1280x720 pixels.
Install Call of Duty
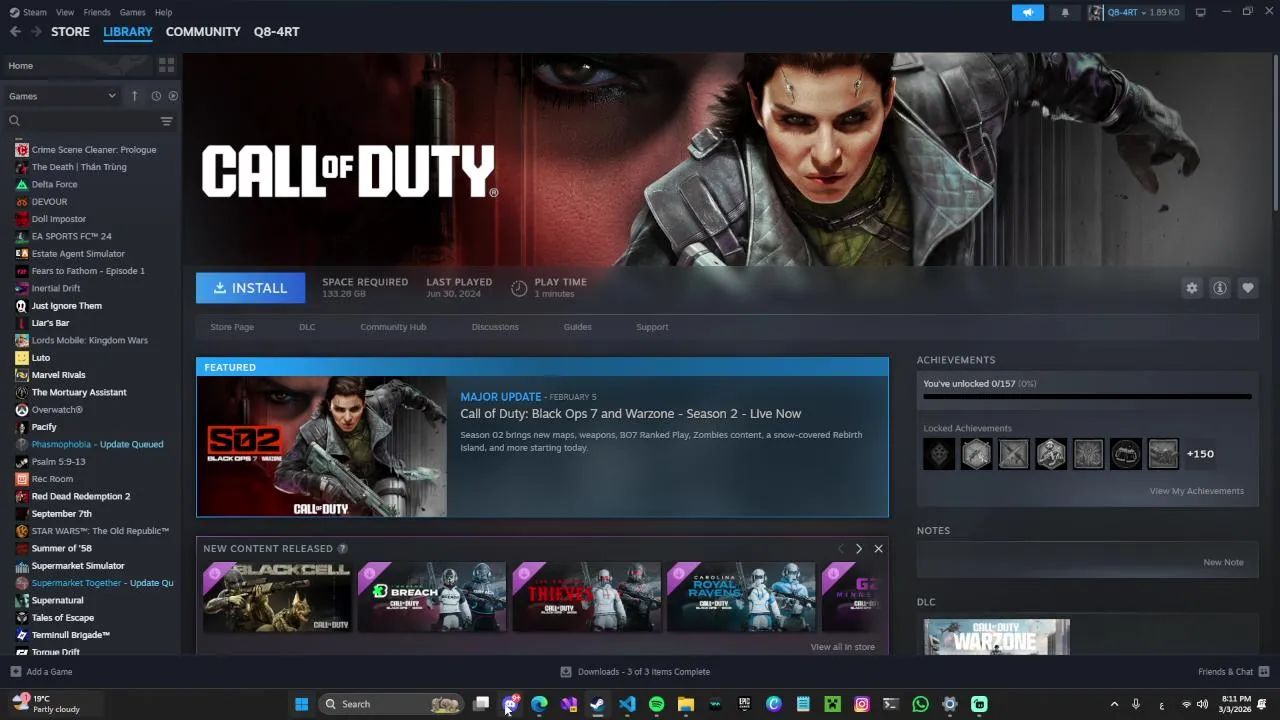(251, 288)
